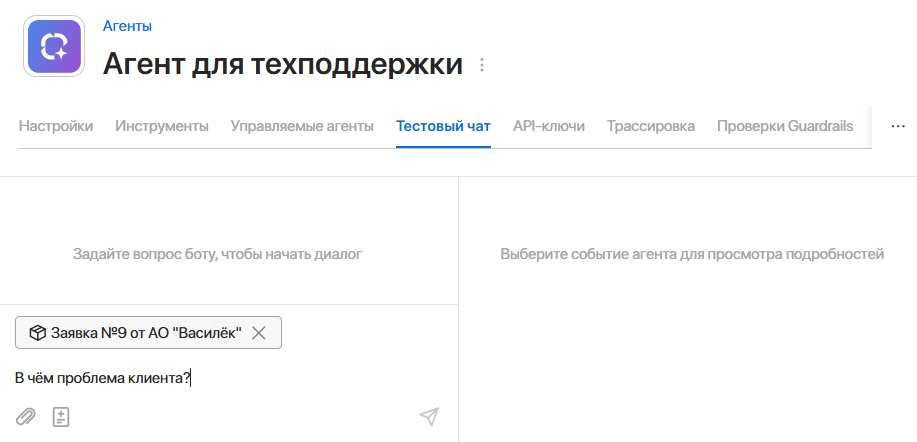Go to the Трассировка tab
917x442 pixels.
pyautogui.click(x=650, y=126)
